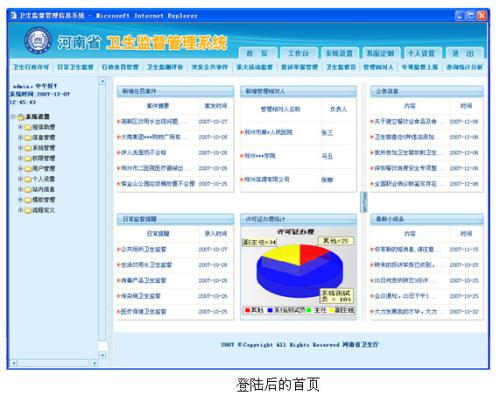
Task: Click the 许可证办理 pie chart
Action: click(x=300, y=271)
